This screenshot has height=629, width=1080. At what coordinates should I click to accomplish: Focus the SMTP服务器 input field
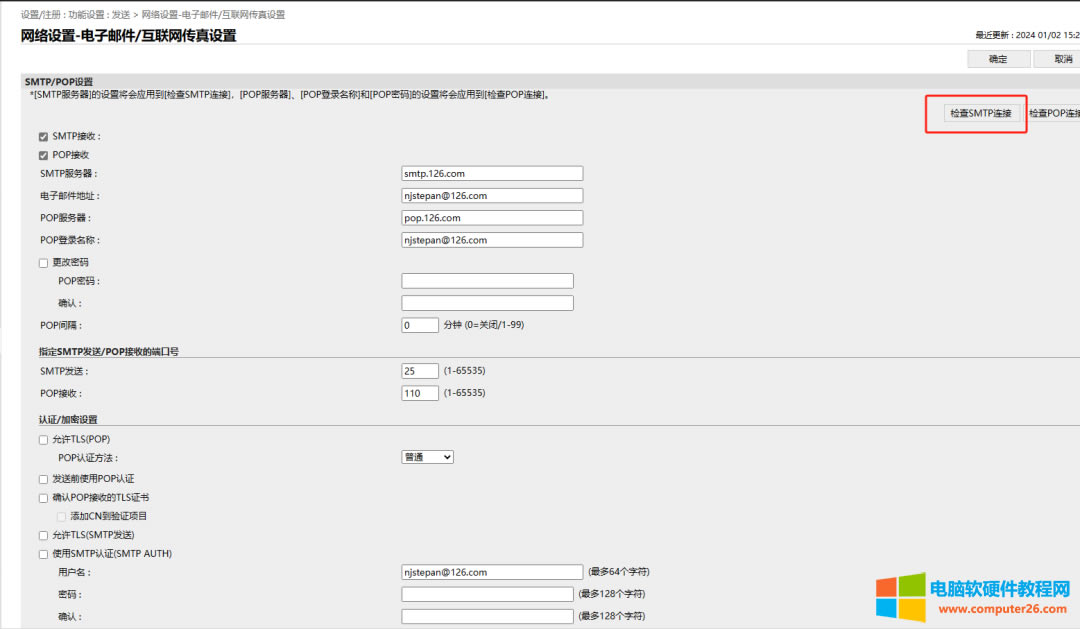492,173
